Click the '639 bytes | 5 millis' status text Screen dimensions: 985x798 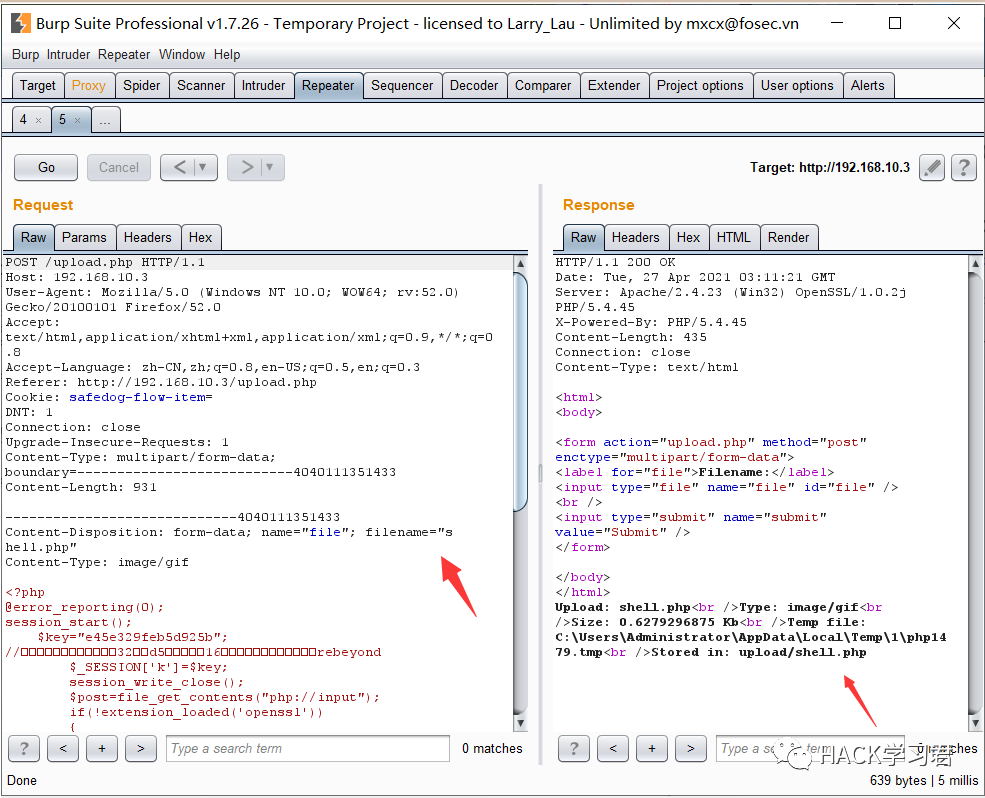coord(924,780)
